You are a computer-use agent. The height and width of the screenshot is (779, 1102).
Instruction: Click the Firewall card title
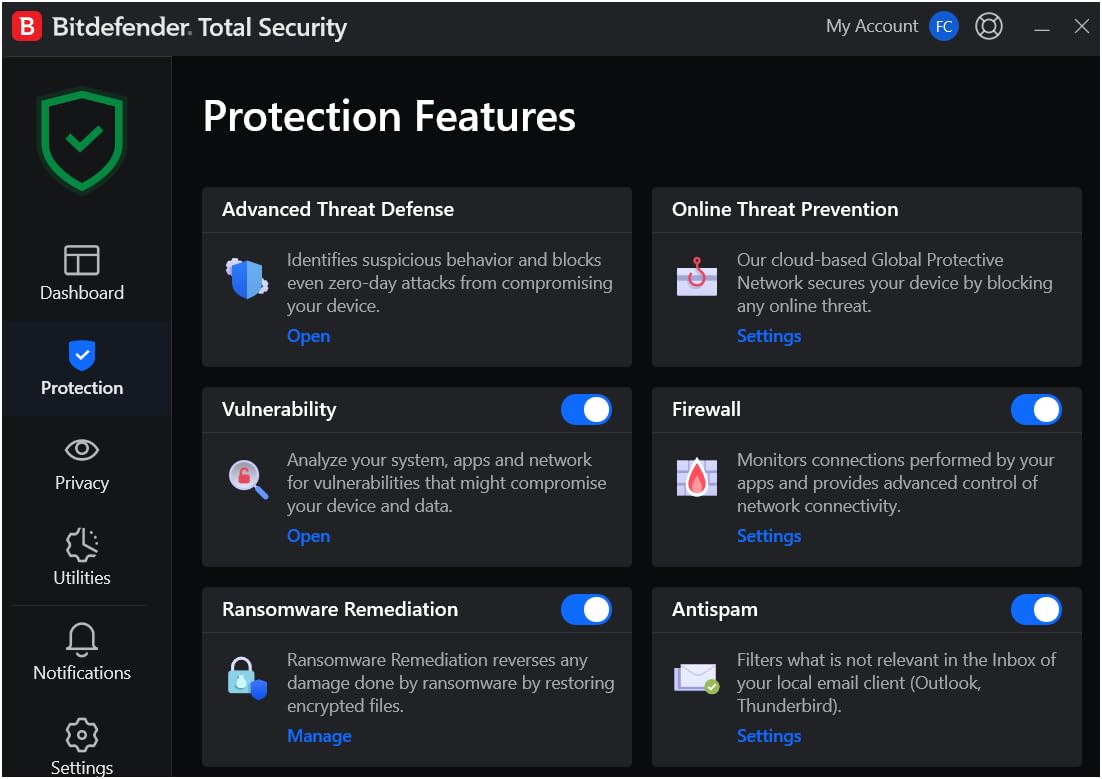point(706,409)
